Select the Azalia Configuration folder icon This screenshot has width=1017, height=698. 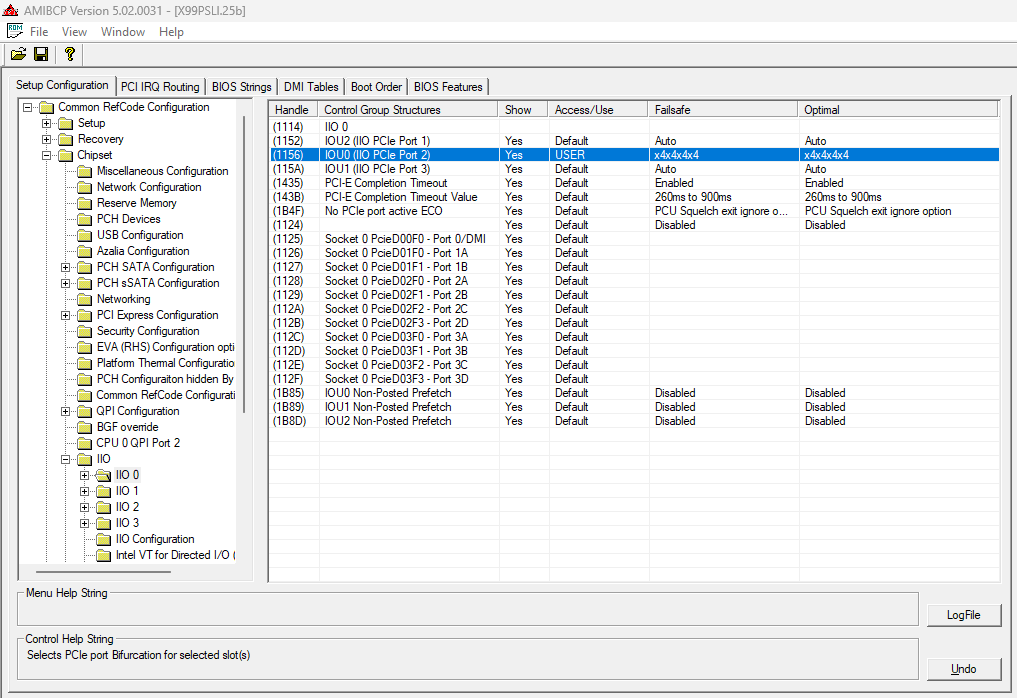click(84, 251)
